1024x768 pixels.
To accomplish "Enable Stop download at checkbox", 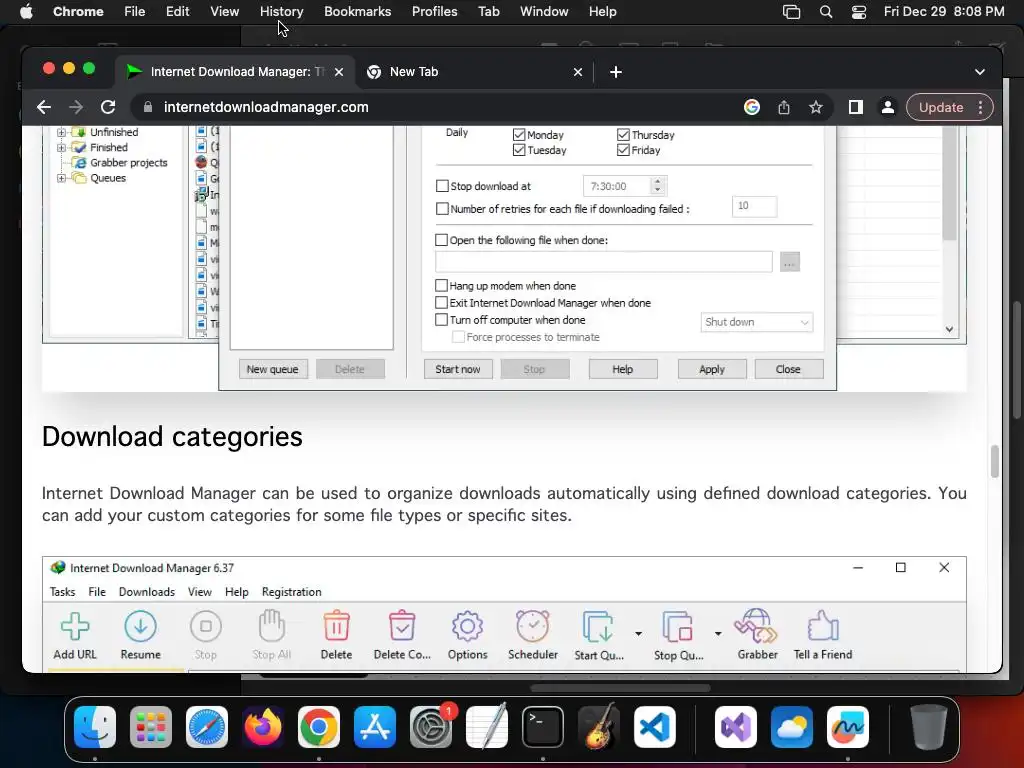I will point(442,186).
